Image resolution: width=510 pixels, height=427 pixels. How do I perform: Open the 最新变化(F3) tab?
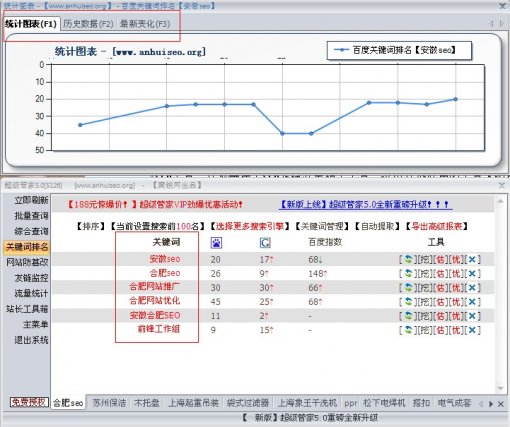point(145,24)
